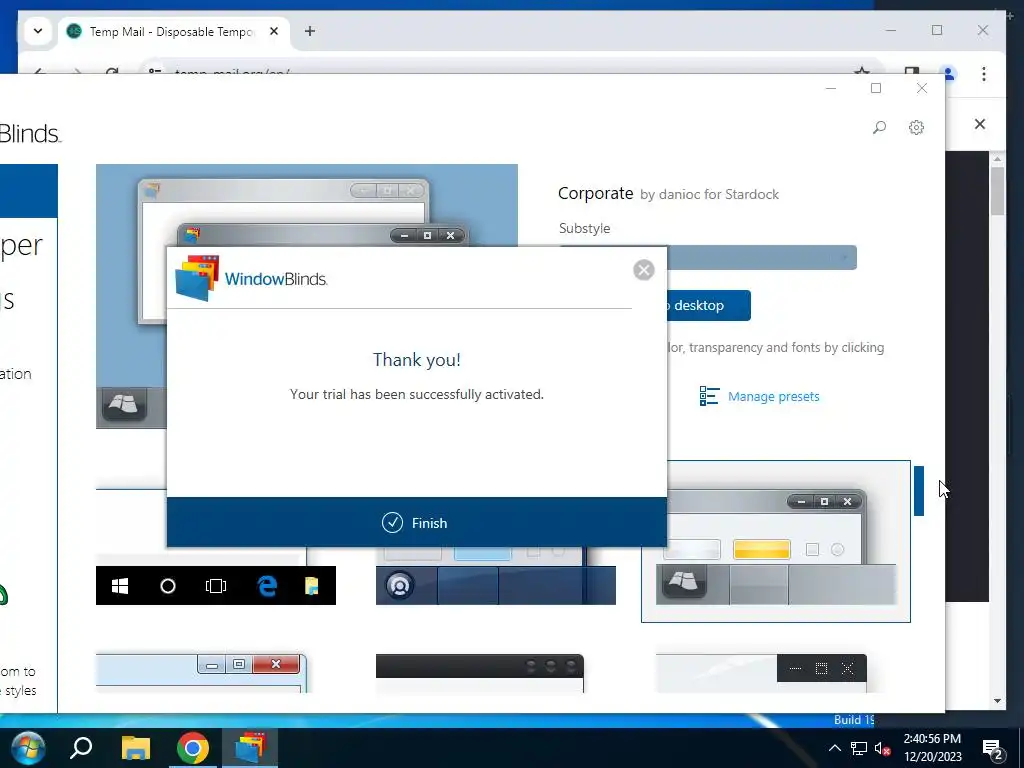This screenshot has width=1024, height=768.
Task: Open Chrome three-dot menu
Action: click(984, 73)
